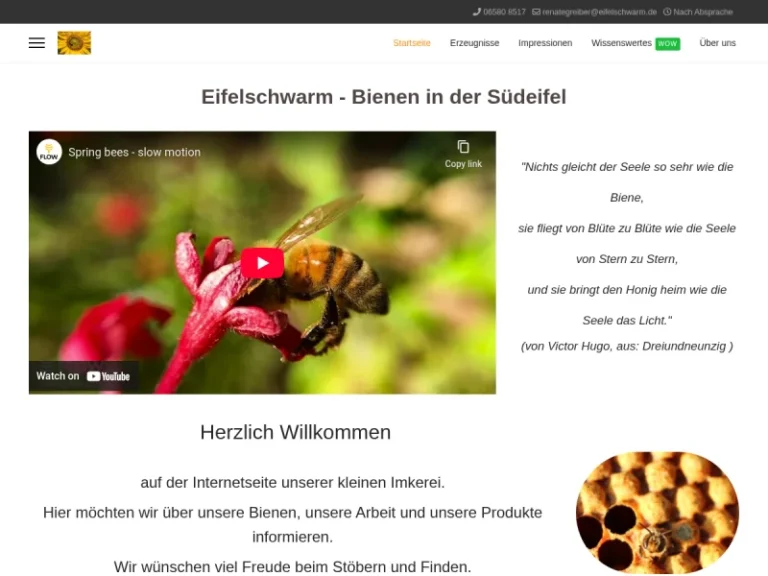
Task: Open the Über uns menu
Action: pyautogui.click(x=717, y=43)
